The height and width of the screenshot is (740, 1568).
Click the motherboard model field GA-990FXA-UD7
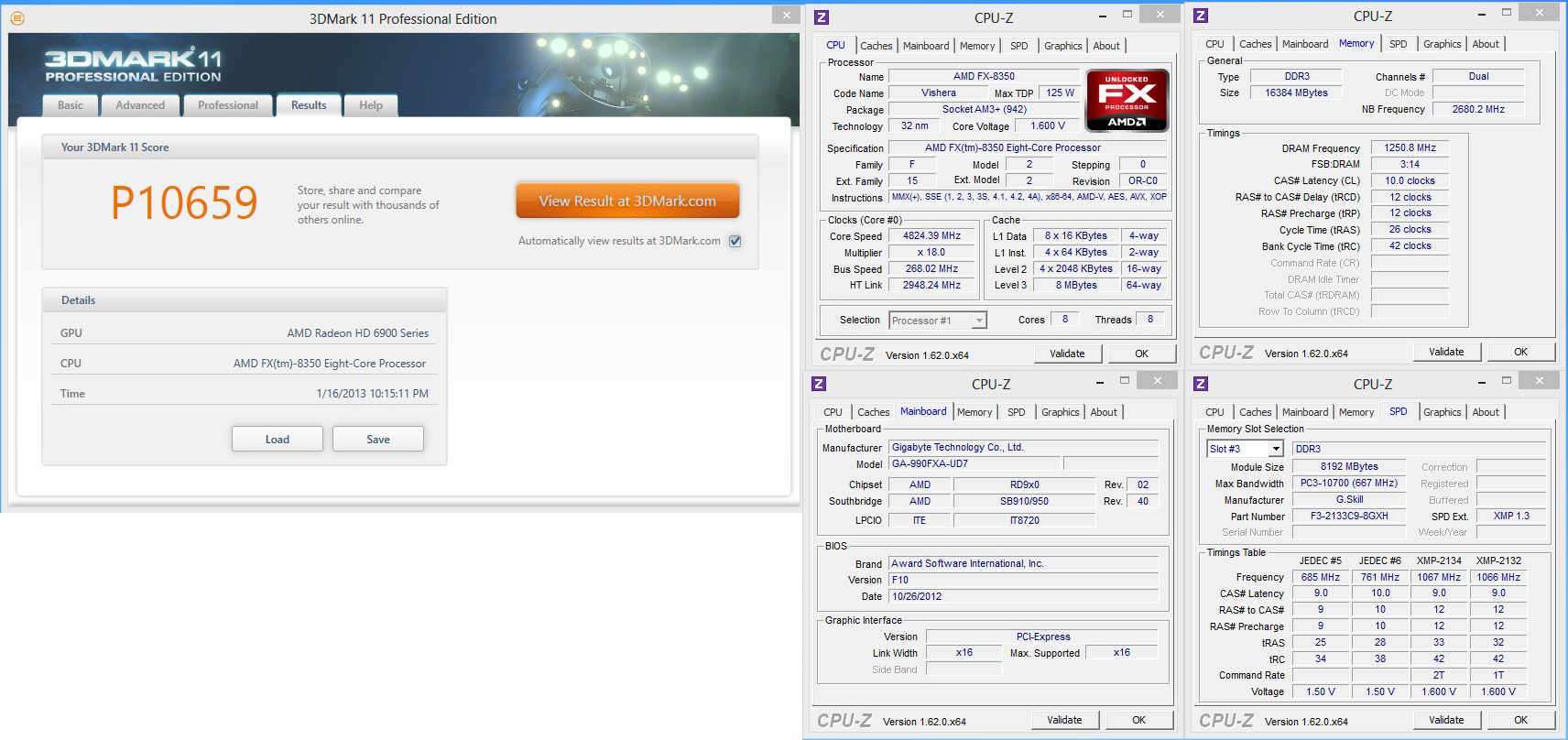pos(974,464)
